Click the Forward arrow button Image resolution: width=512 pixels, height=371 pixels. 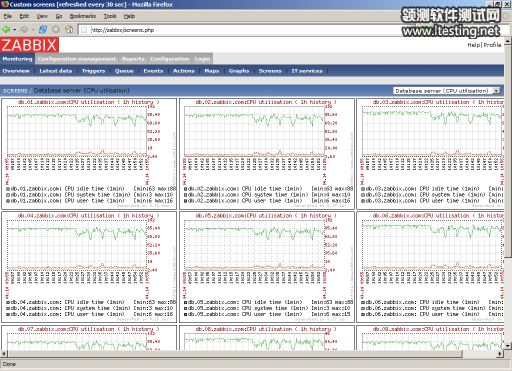pos(24,30)
